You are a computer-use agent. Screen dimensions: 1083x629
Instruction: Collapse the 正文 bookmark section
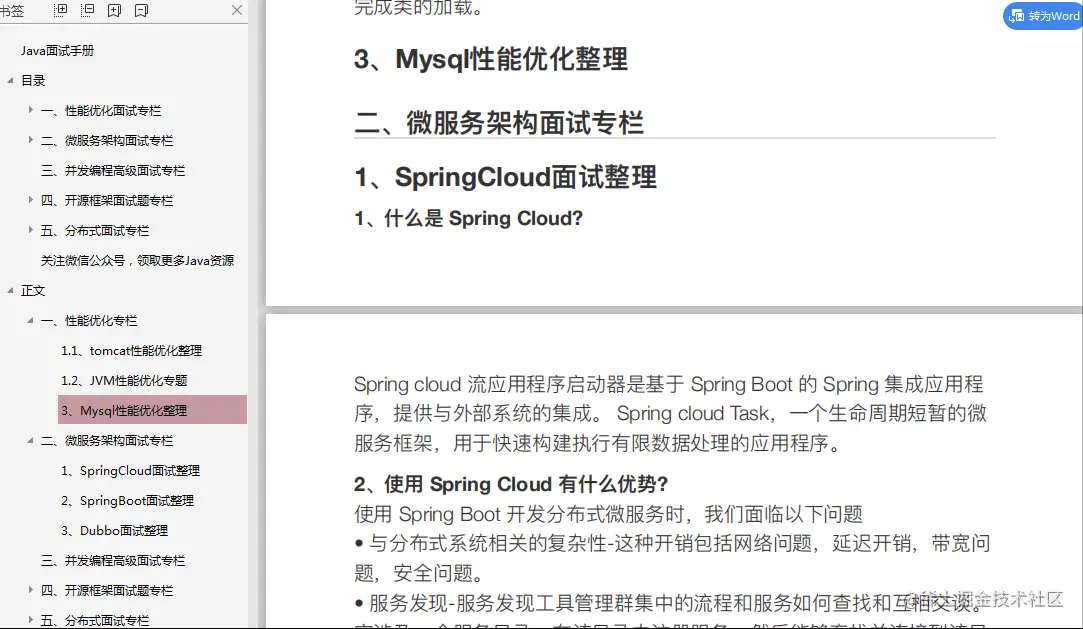point(10,290)
